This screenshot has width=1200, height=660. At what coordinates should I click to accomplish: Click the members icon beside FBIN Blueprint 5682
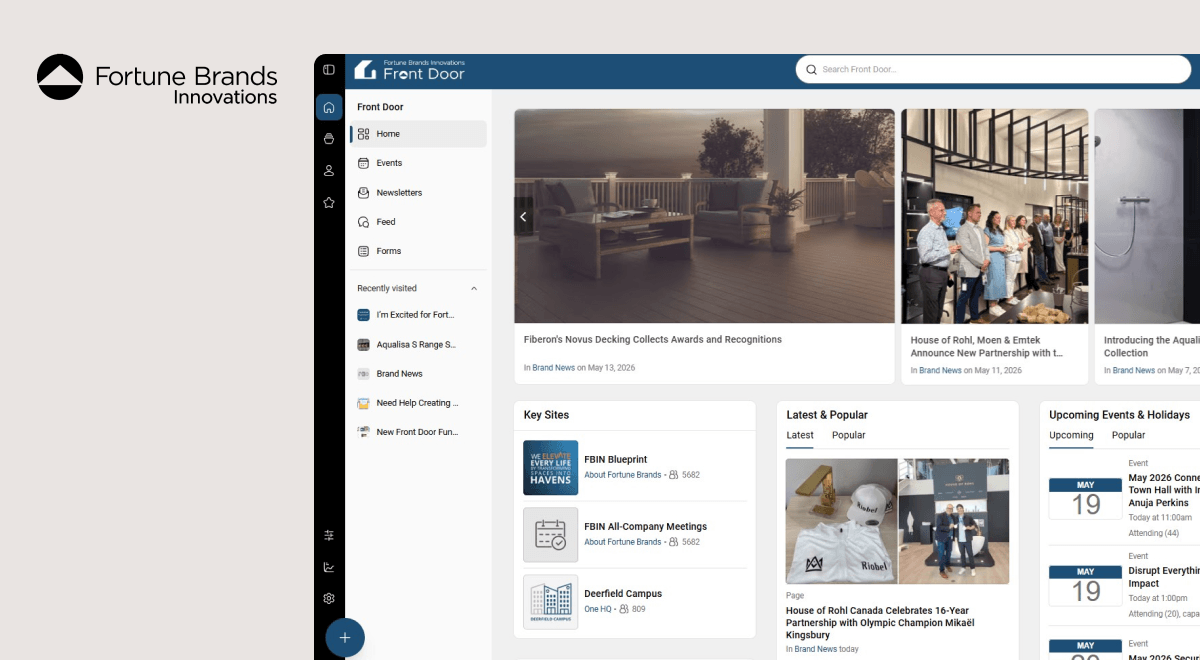(674, 475)
